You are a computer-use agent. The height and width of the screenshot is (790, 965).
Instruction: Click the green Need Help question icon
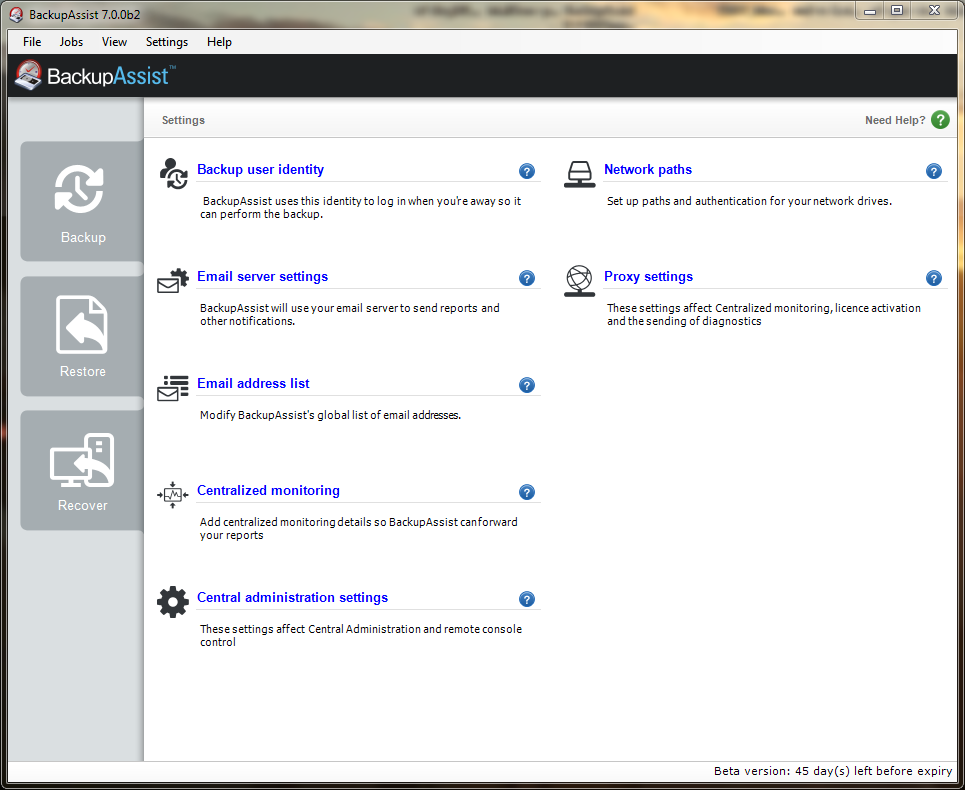click(940, 119)
